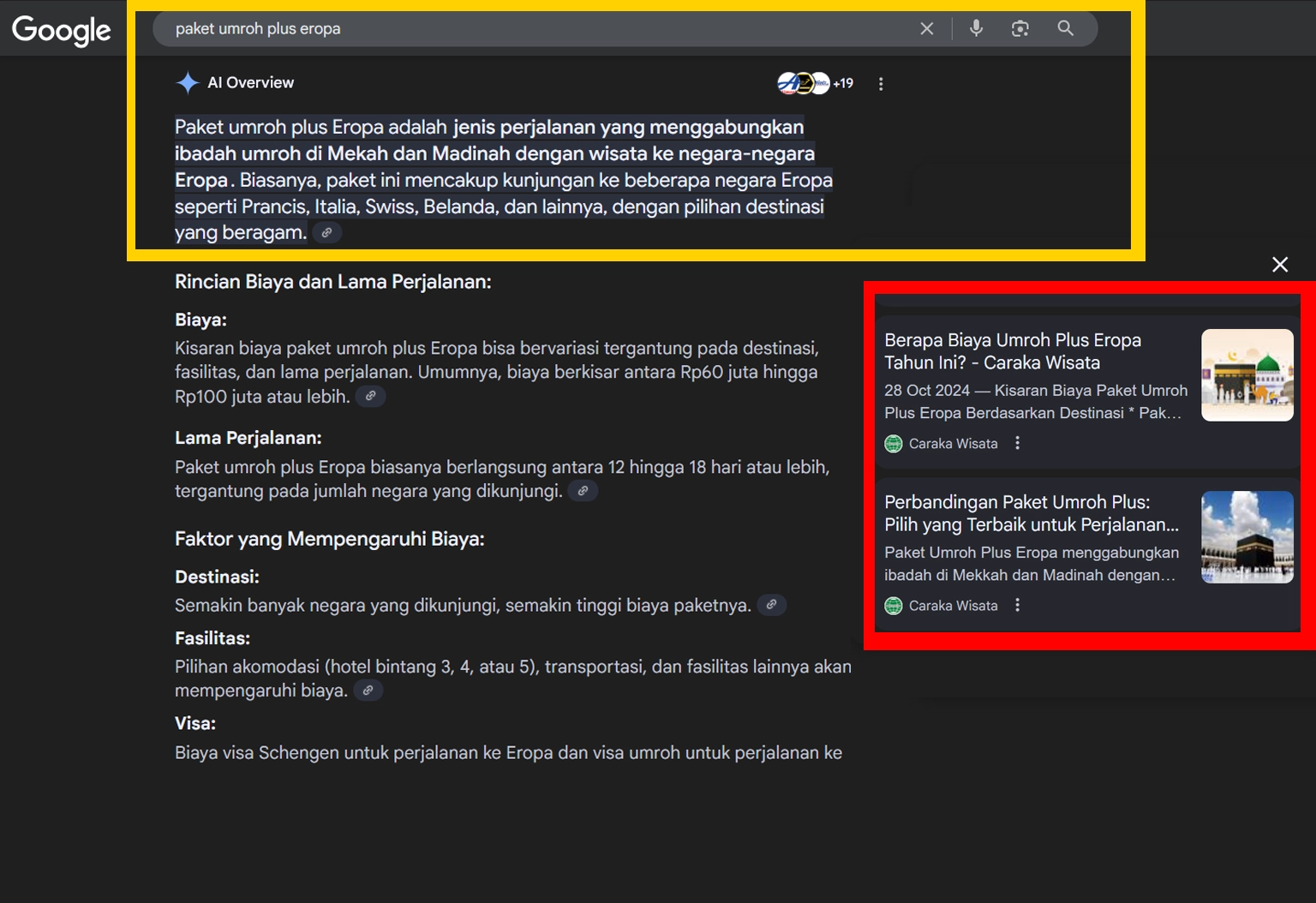Click the 'AI Overview' label

pos(250,83)
